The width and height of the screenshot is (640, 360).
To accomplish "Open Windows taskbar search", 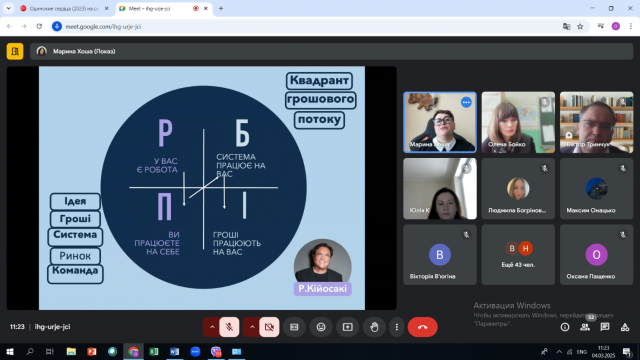I will pyautogui.click(x=30, y=351).
